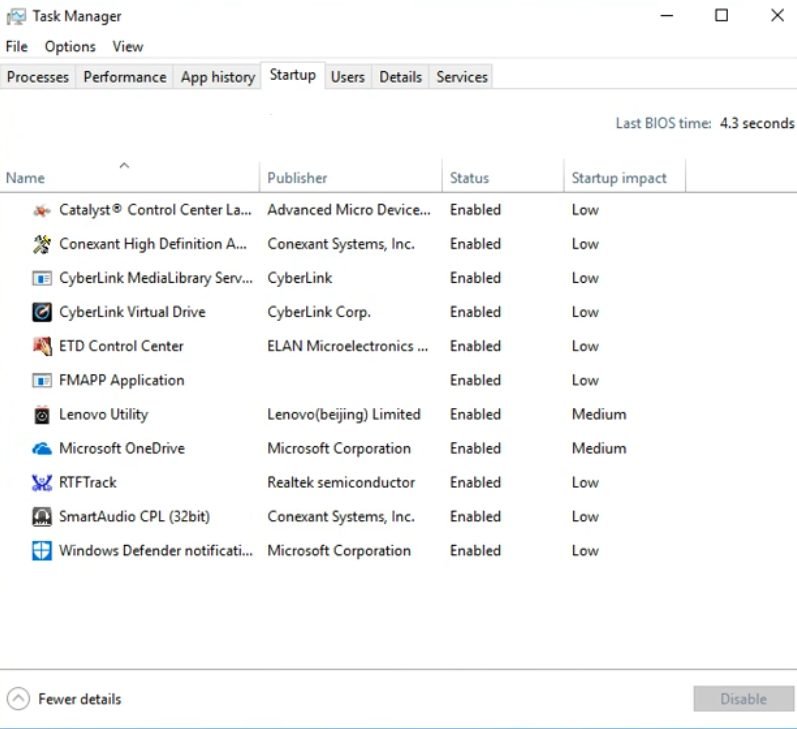Click the Conexant High Definition Audio icon
The width and height of the screenshot is (797, 729).
42,244
